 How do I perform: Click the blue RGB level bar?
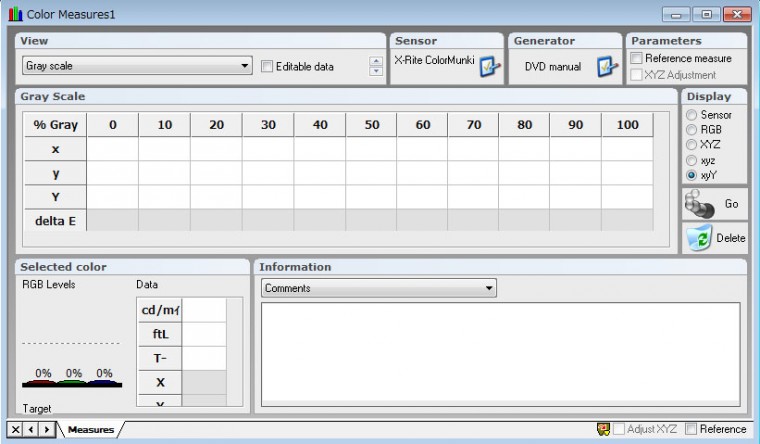(x=103, y=382)
